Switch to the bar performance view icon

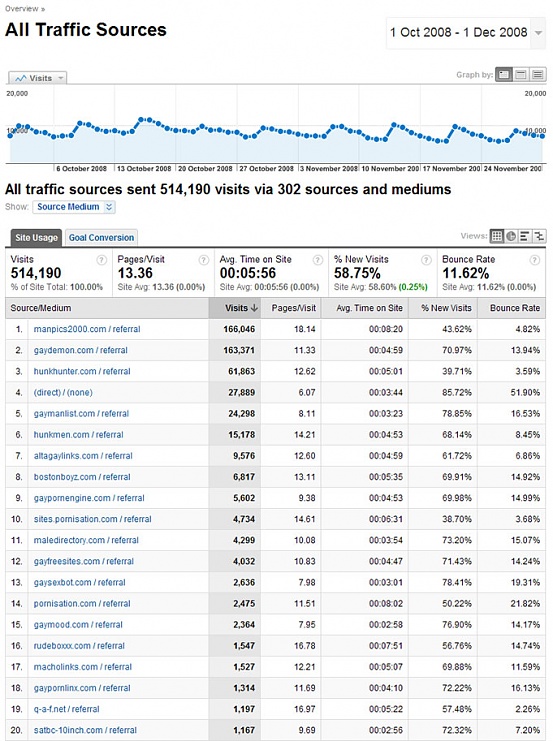point(524,236)
